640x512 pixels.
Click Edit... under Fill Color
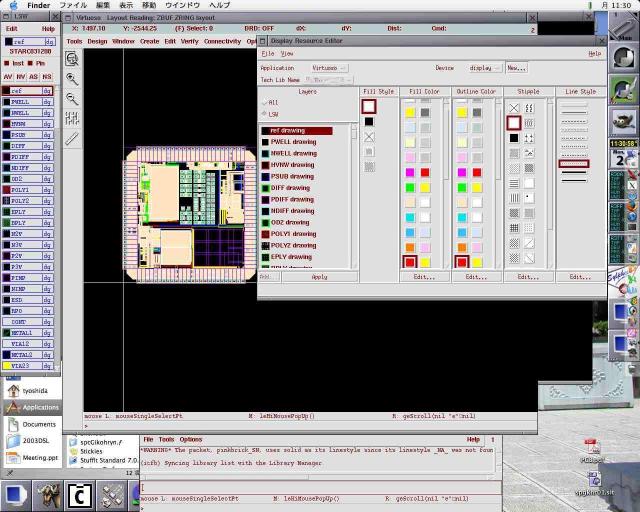pyautogui.click(x=424, y=277)
